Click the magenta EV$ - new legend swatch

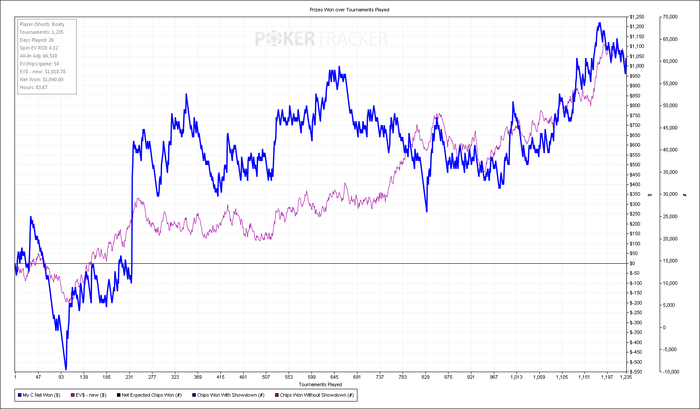click(72, 395)
